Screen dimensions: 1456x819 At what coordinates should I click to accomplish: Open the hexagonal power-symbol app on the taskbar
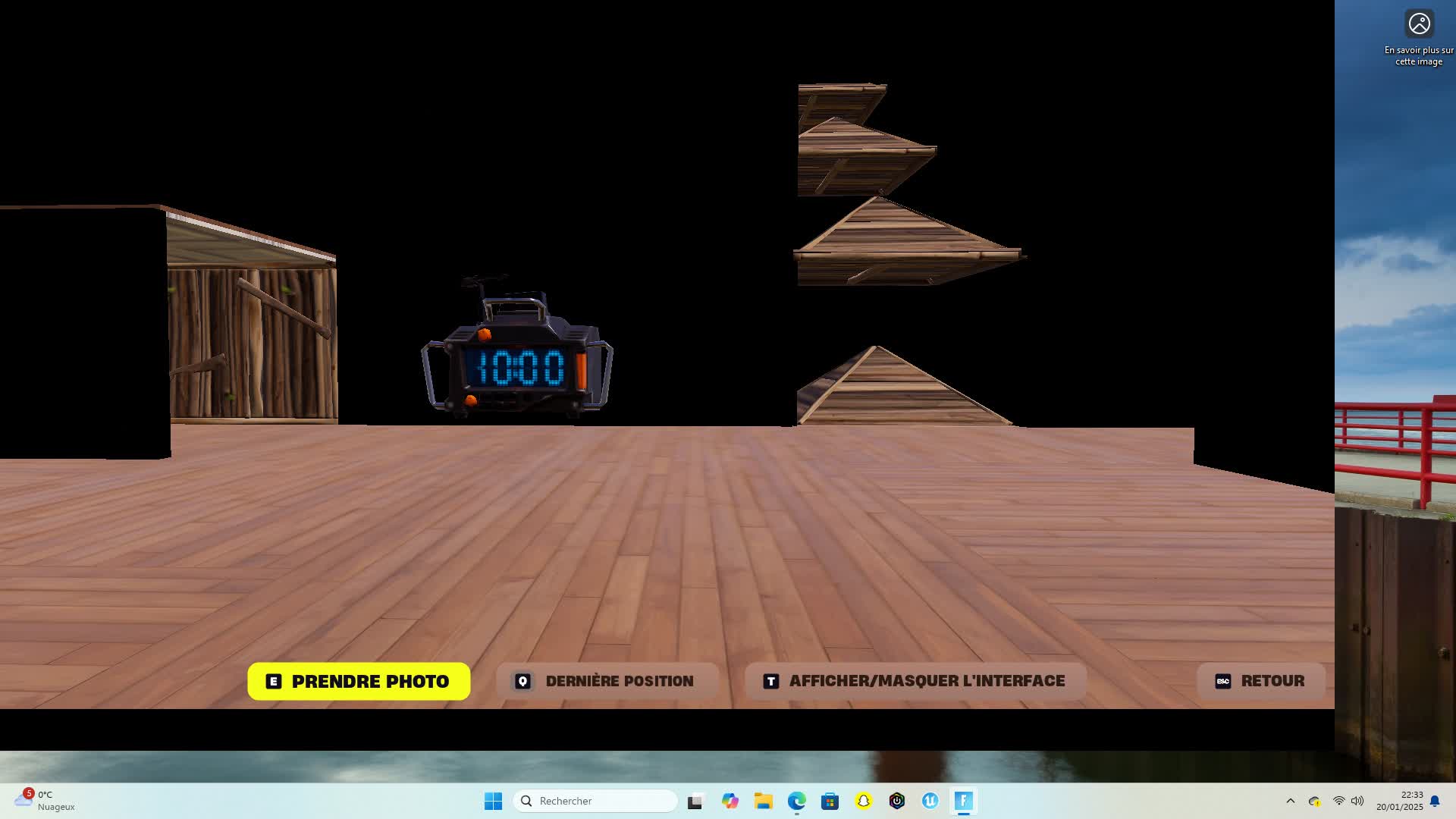897,801
